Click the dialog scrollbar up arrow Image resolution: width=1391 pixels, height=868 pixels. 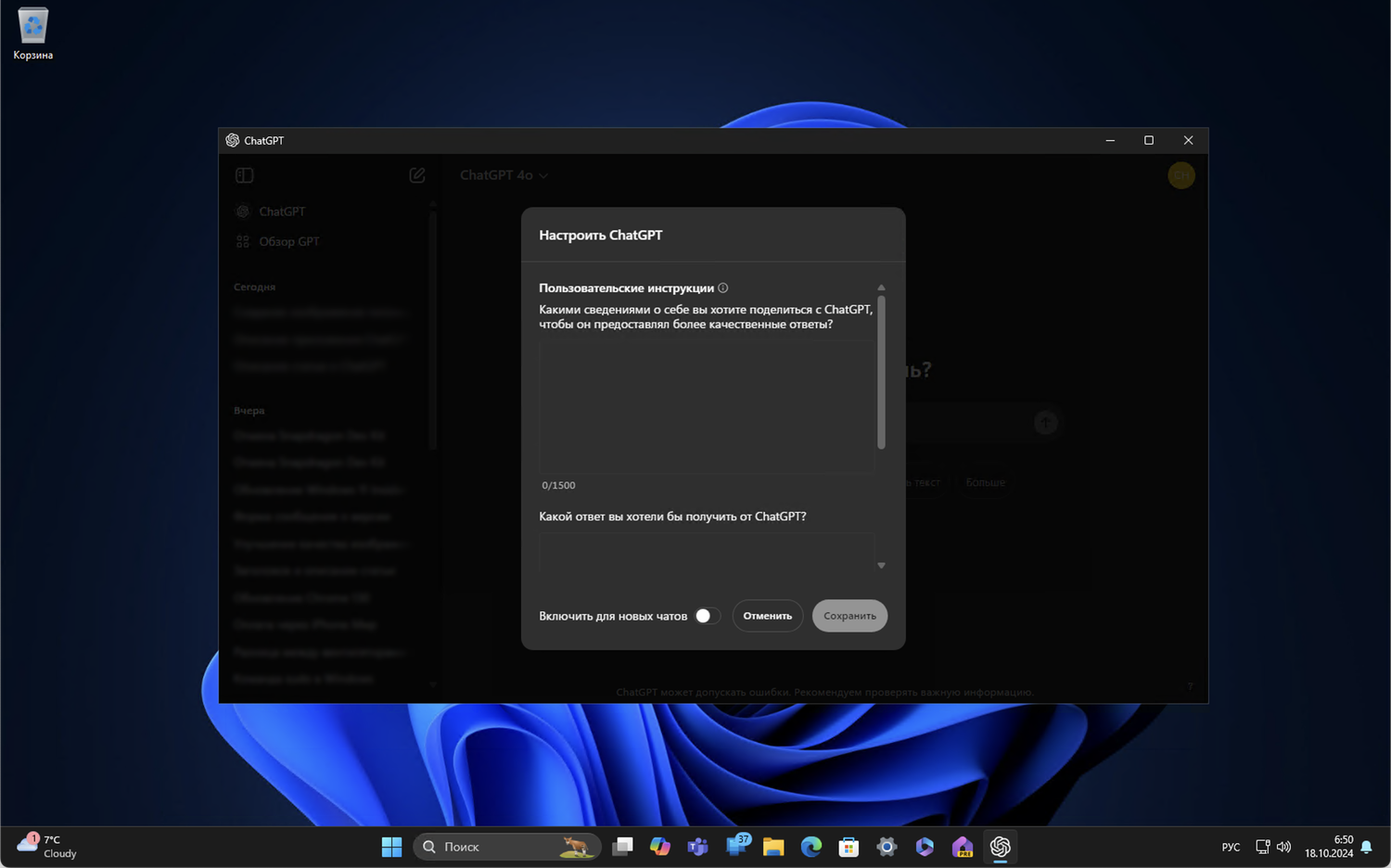(881, 287)
